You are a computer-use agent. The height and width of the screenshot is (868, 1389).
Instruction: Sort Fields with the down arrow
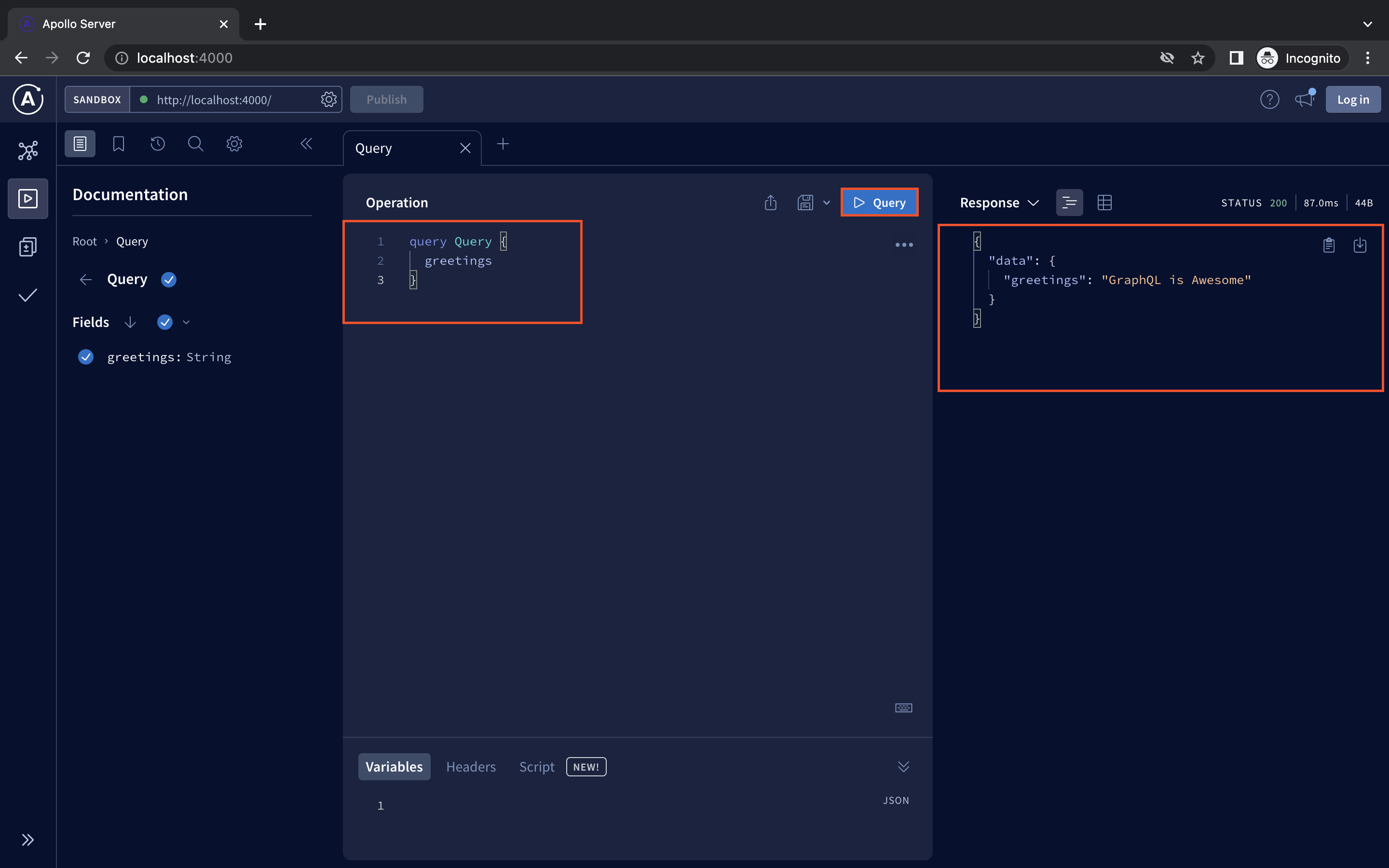tap(130, 322)
